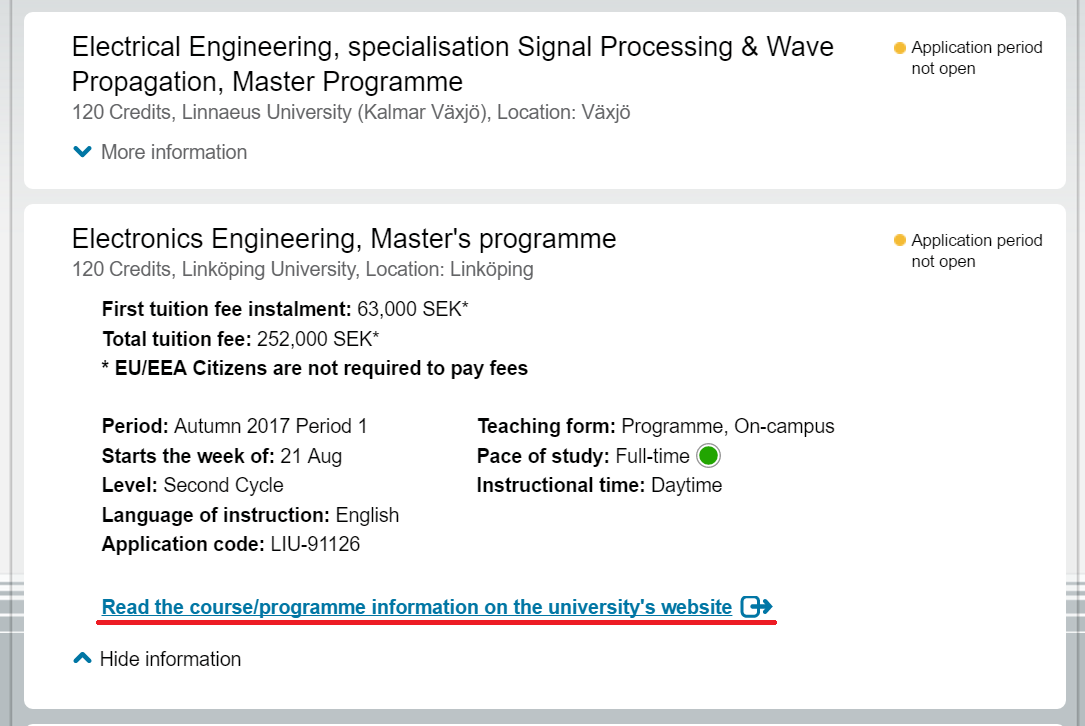
Task: Click the Linköping University credits and location line
Action: (x=303, y=269)
